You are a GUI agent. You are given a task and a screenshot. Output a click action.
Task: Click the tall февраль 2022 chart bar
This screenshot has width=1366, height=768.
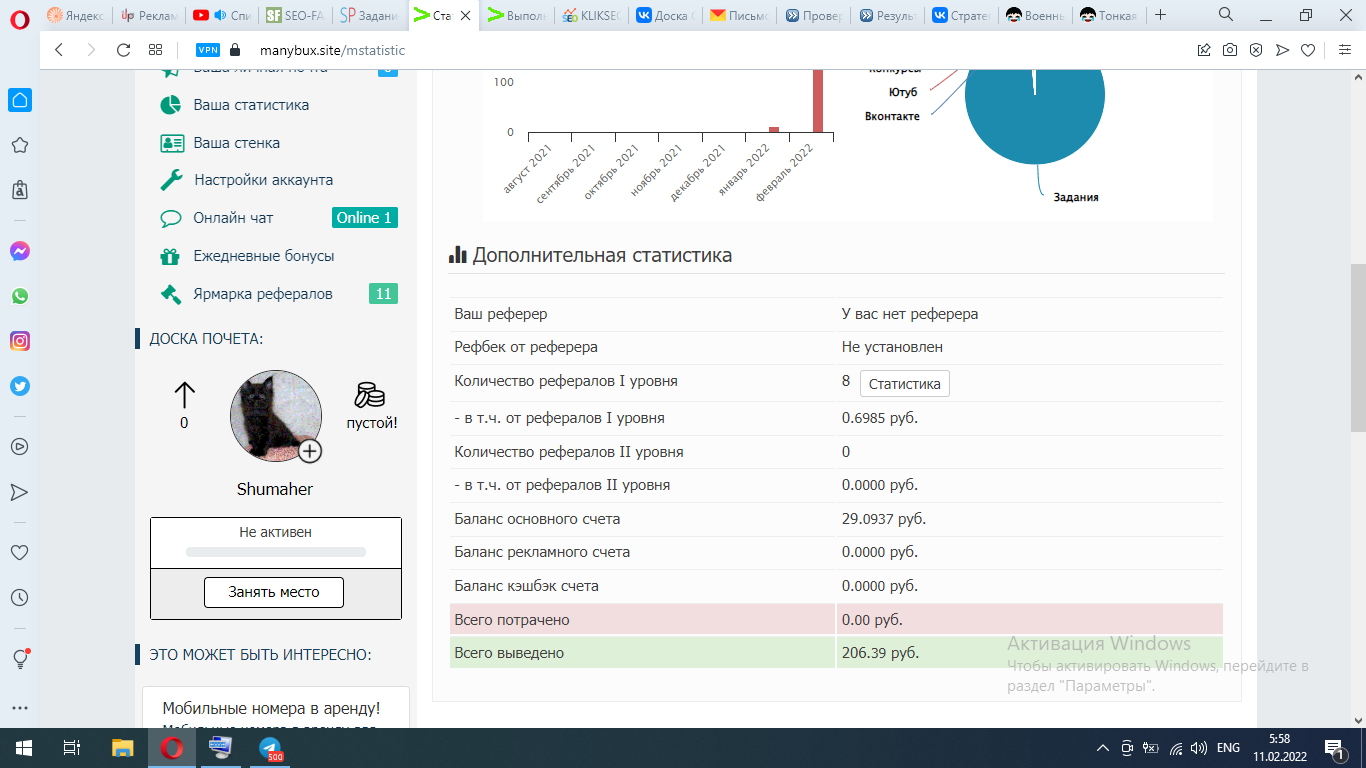[x=818, y=100]
